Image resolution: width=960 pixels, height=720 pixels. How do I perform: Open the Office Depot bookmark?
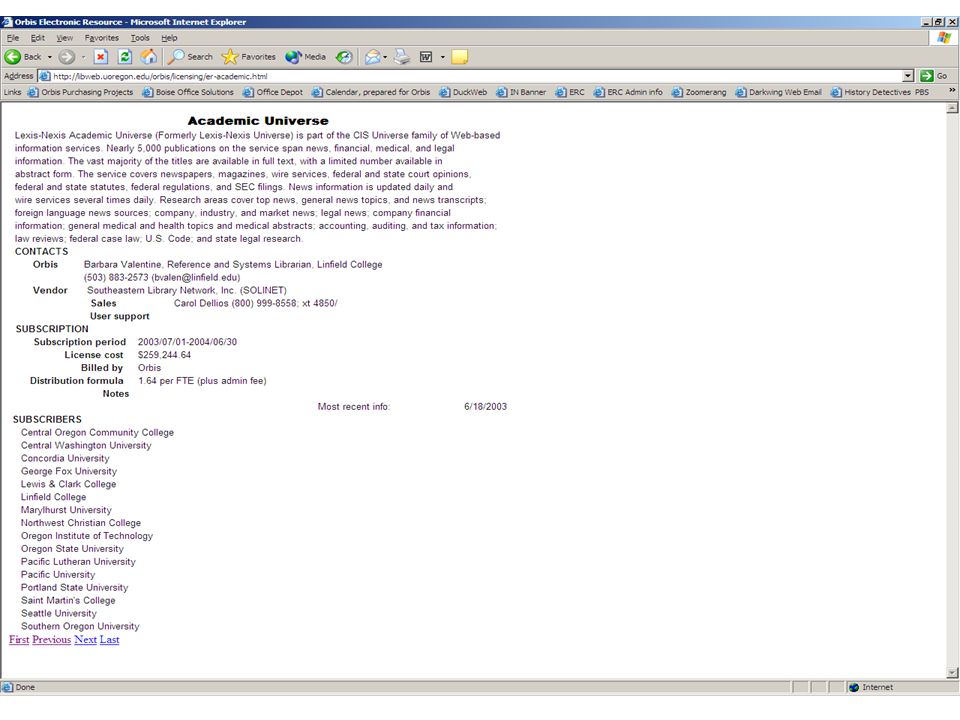coord(273,92)
